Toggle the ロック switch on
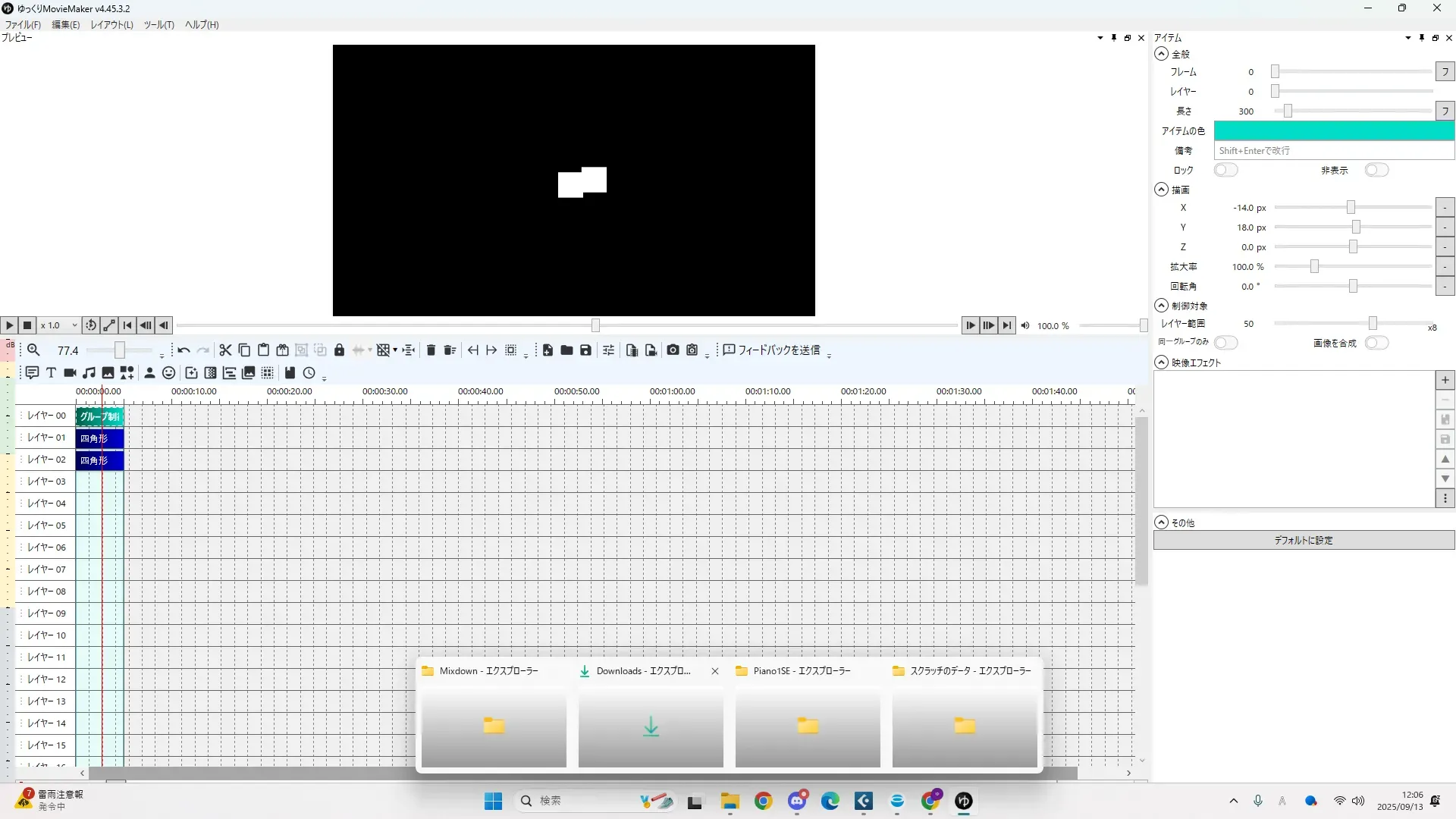This screenshot has height=819, width=1456. (x=1225, y=171)
